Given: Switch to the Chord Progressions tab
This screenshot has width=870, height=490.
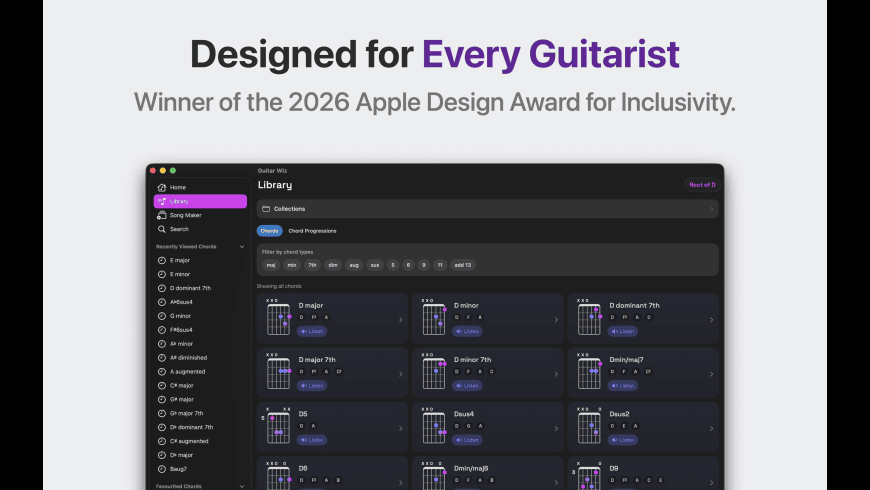Looking at the screenshot, I should 312,231.
